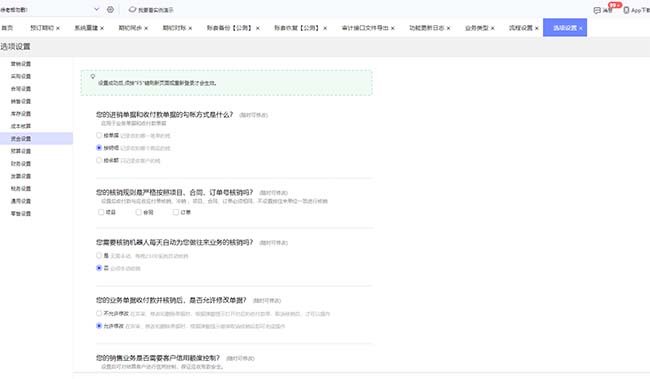This screenshot has height=379, width=650.
Task: Close the 账套备份【公测】 tab
Action: 257,28
